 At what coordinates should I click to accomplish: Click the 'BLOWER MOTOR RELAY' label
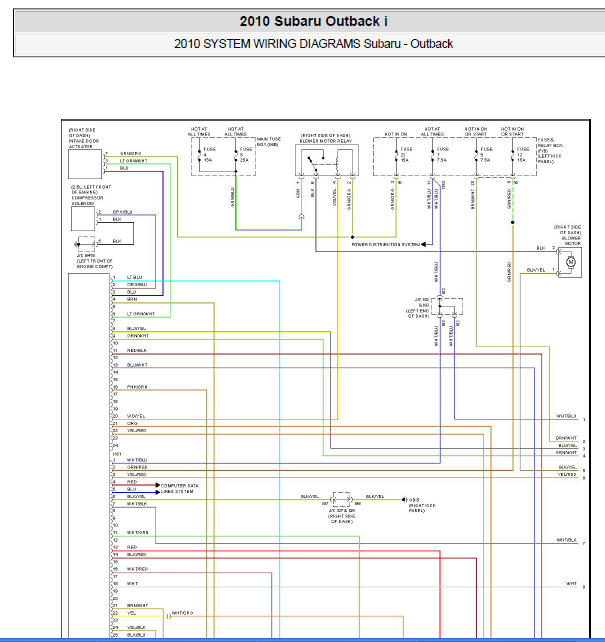[326, 141]
